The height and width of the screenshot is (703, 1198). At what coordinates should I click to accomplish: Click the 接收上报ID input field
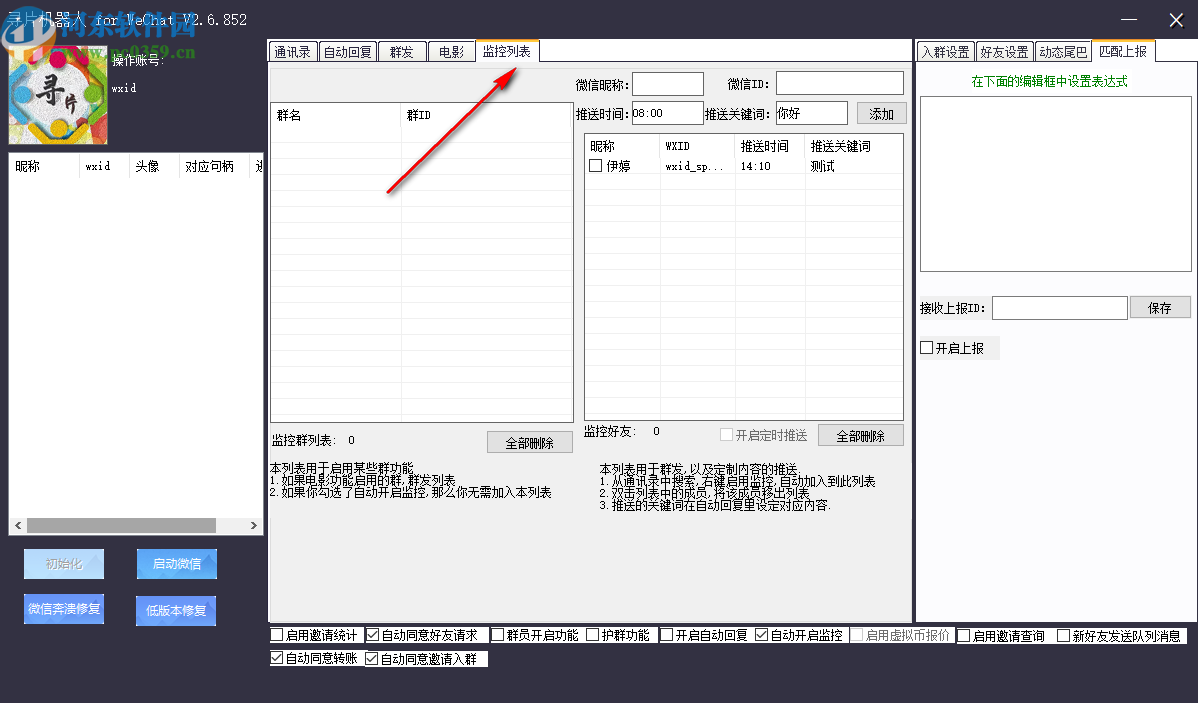click(x=1060, y=308)
